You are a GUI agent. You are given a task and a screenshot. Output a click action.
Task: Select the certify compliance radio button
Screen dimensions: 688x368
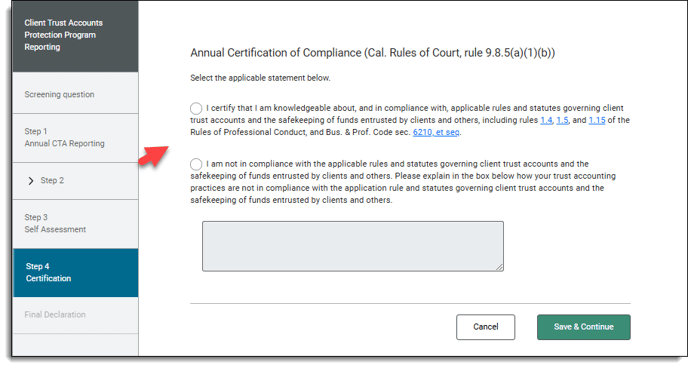(x=196, y=108)
